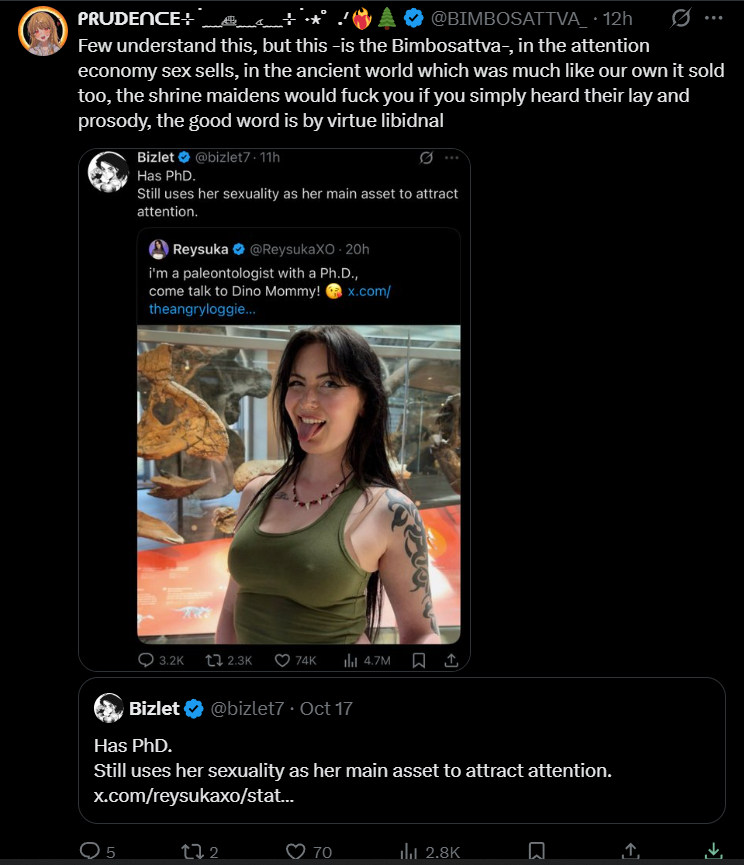Click the green download arrow icon

tap(713, 851)
